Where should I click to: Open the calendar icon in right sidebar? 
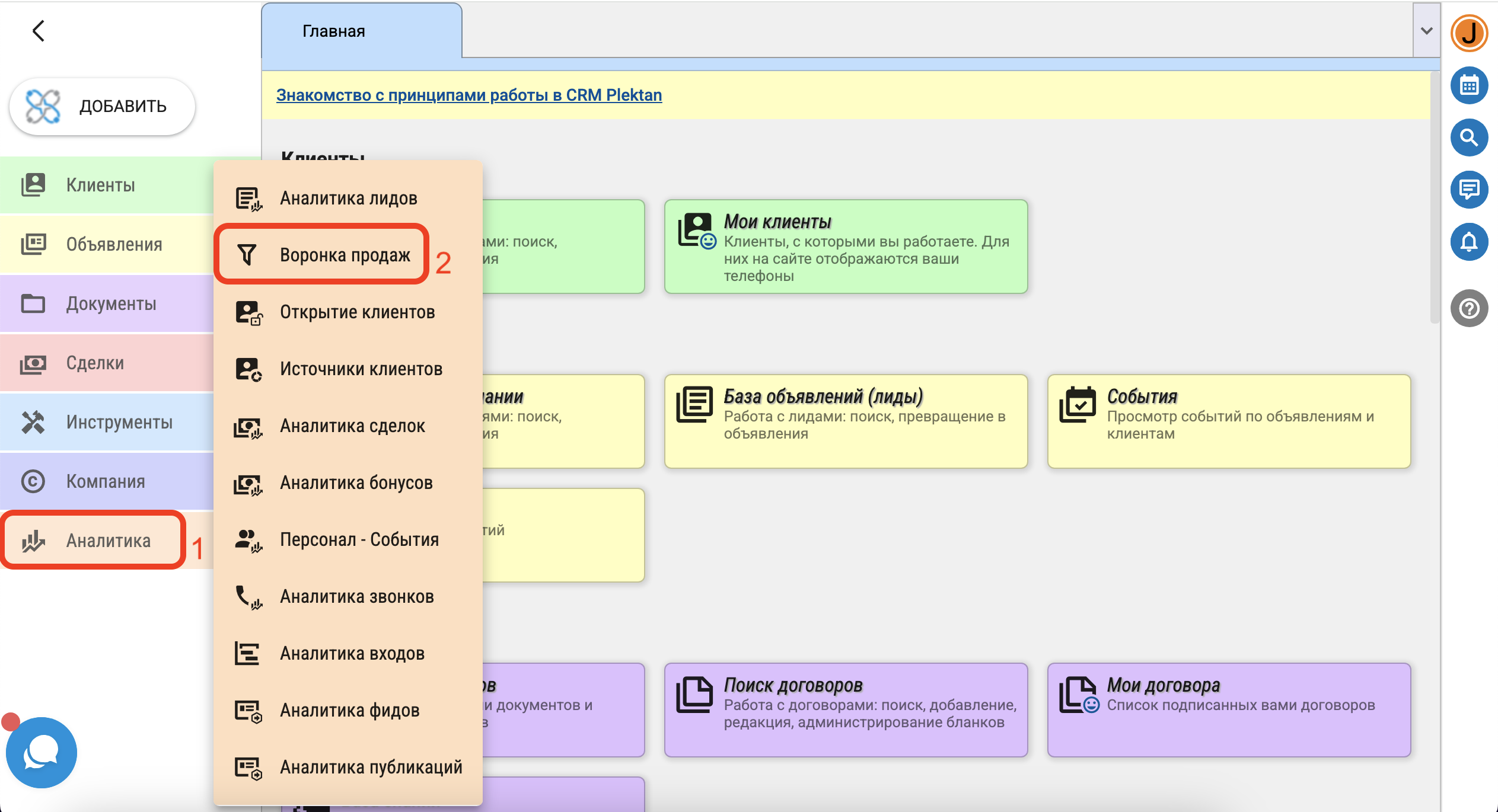1469,86
